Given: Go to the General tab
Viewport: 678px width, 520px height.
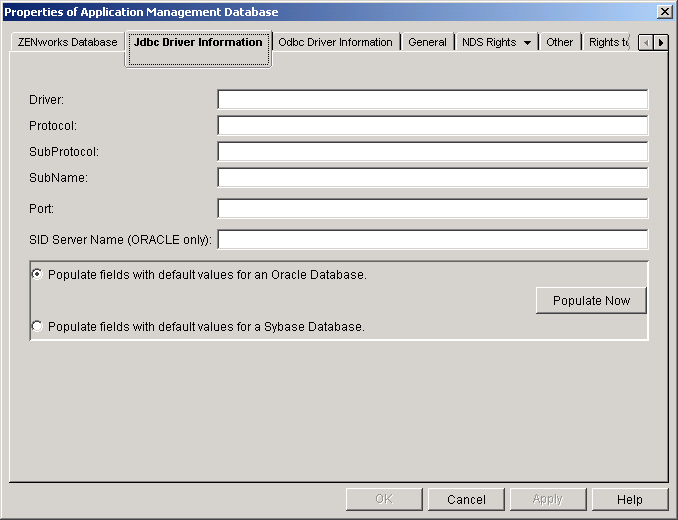Looking at the screenshot, I should pos(427,42).
